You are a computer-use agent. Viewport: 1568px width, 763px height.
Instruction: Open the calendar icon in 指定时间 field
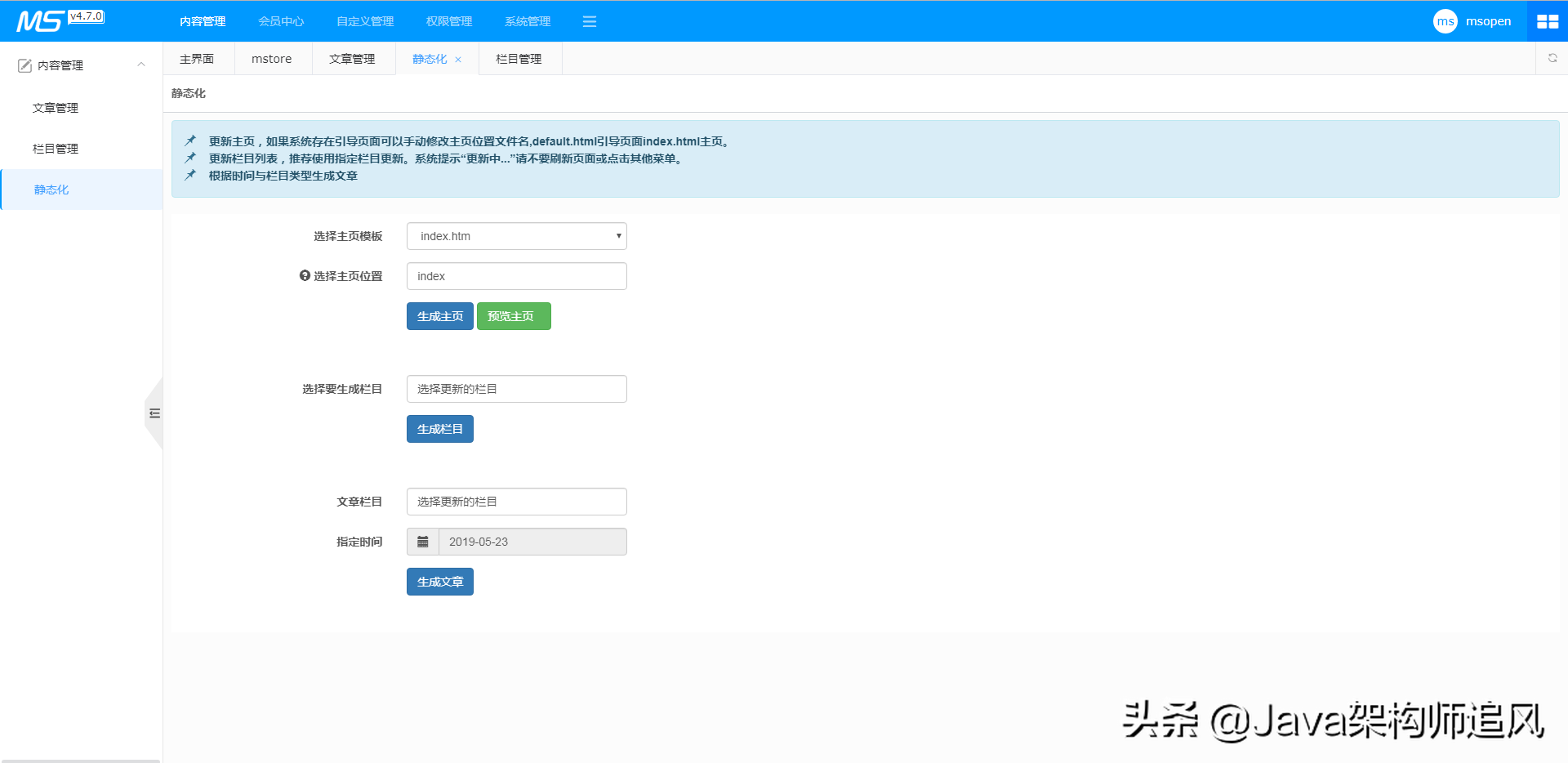coord(422,541)
